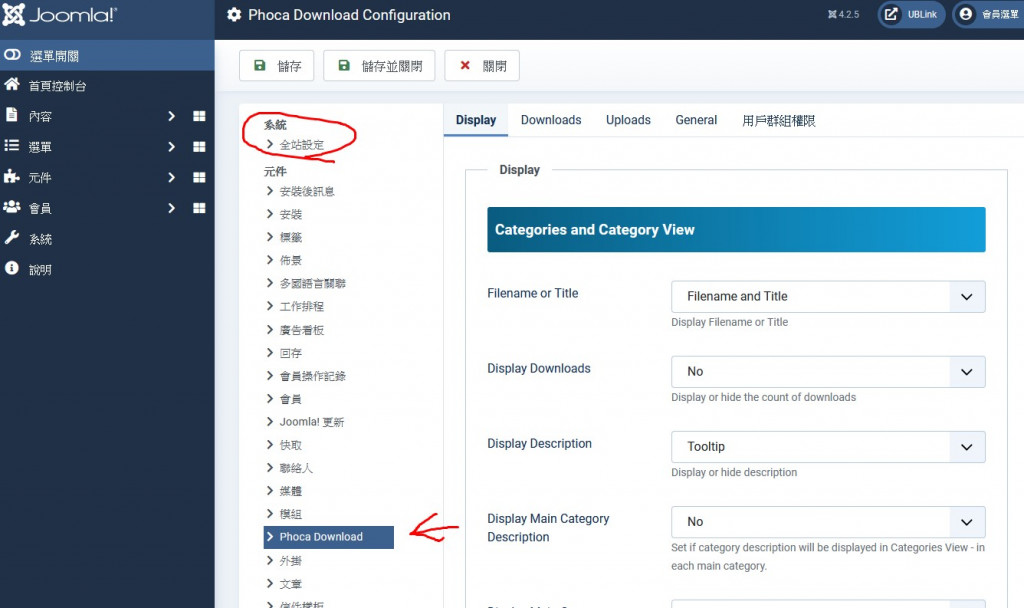This screenshot has height=608, width=1024.
Task: Open 全站設定 global configuration link
Action: tap(301, 145)
